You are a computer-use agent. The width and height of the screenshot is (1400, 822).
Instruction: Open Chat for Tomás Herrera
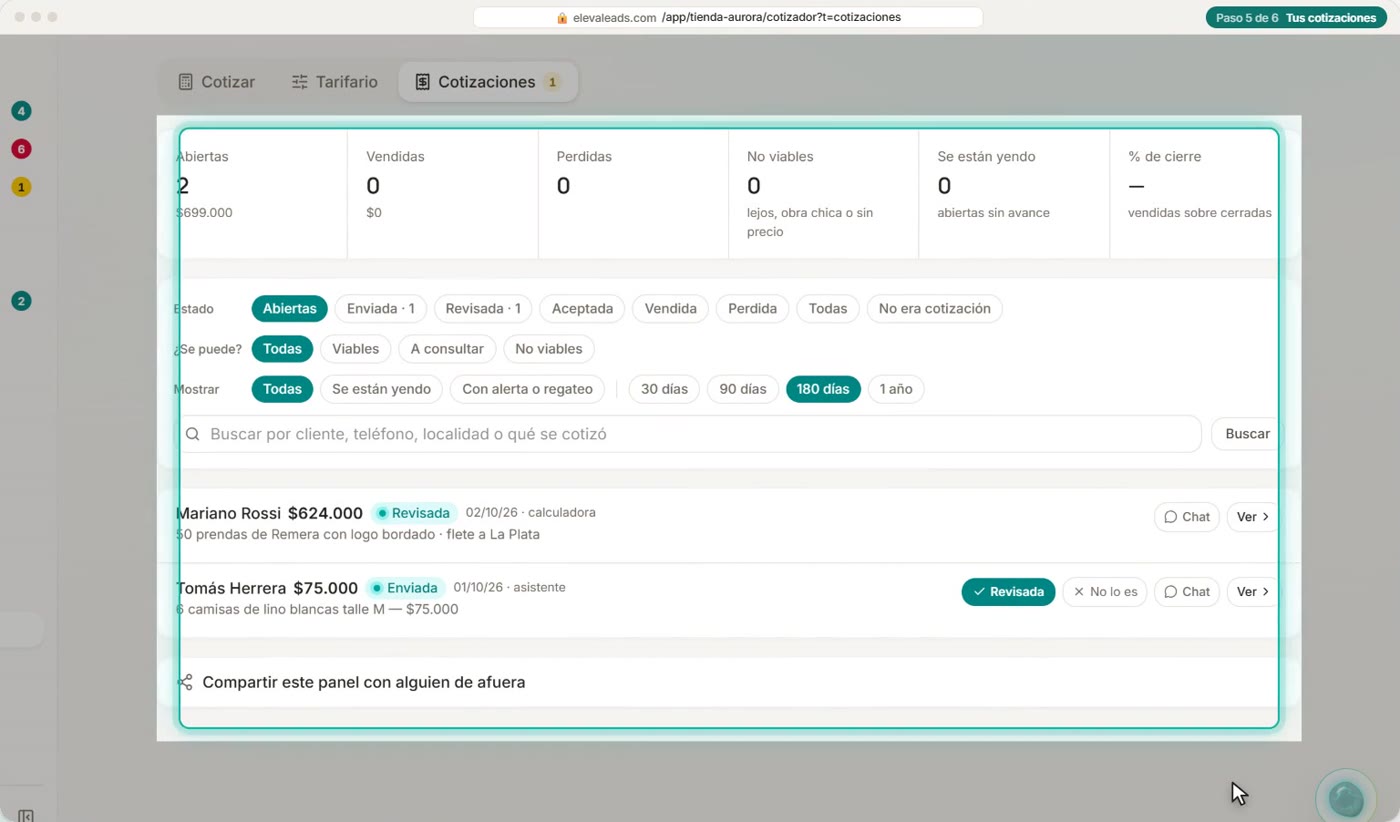tap(1186, 592)
